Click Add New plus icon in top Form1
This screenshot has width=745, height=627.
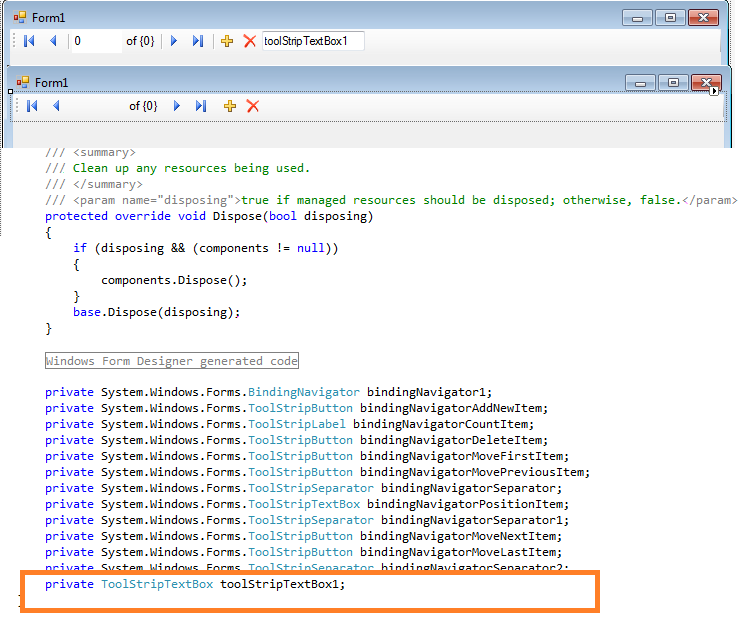tap(227, 41)
